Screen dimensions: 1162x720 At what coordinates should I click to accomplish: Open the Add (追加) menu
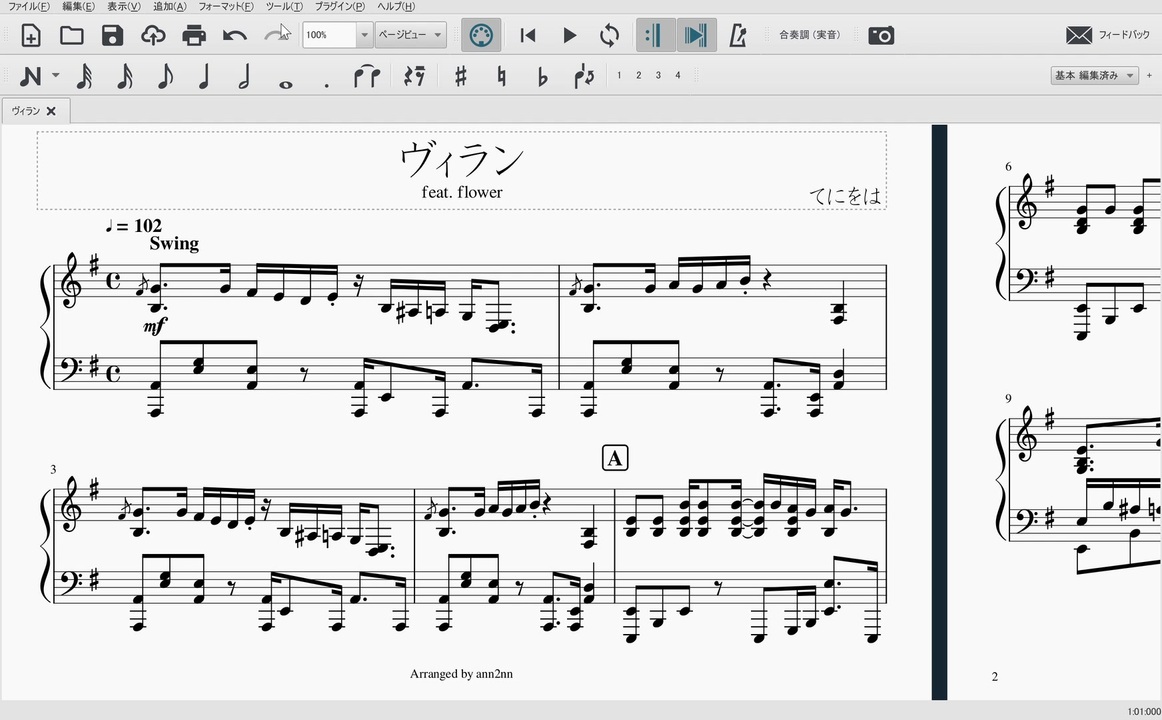pyautogui.click(x=169, y=6)
